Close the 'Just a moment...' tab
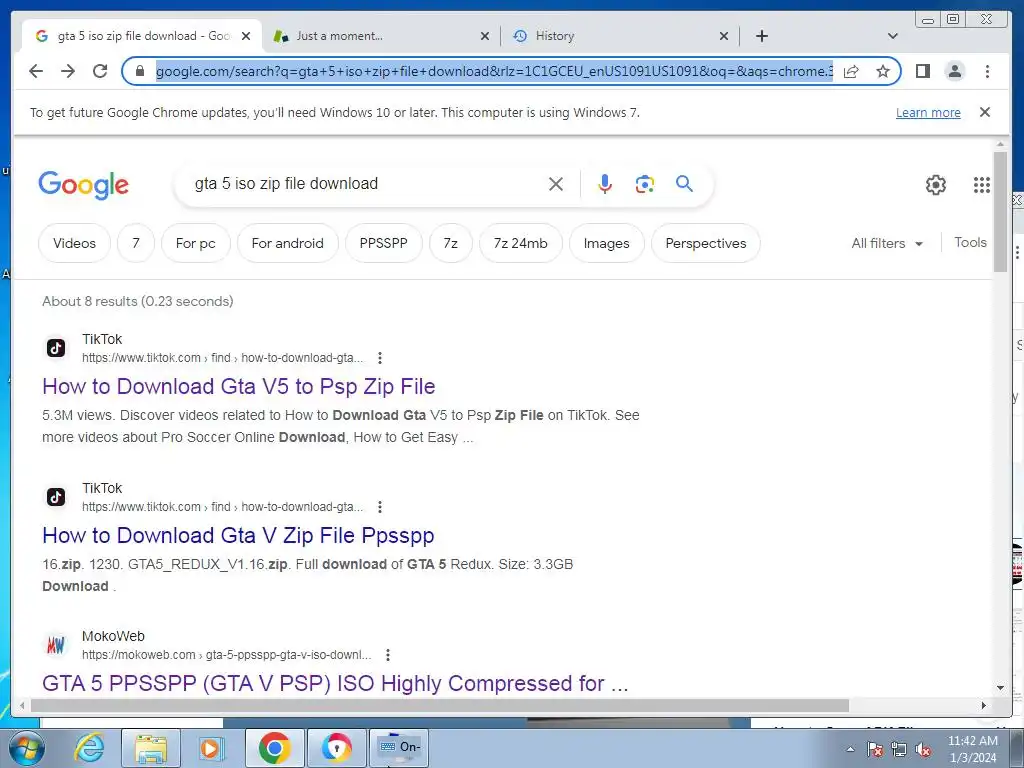The height and width of the screenshot is (768, 1024). click(485, 36)
